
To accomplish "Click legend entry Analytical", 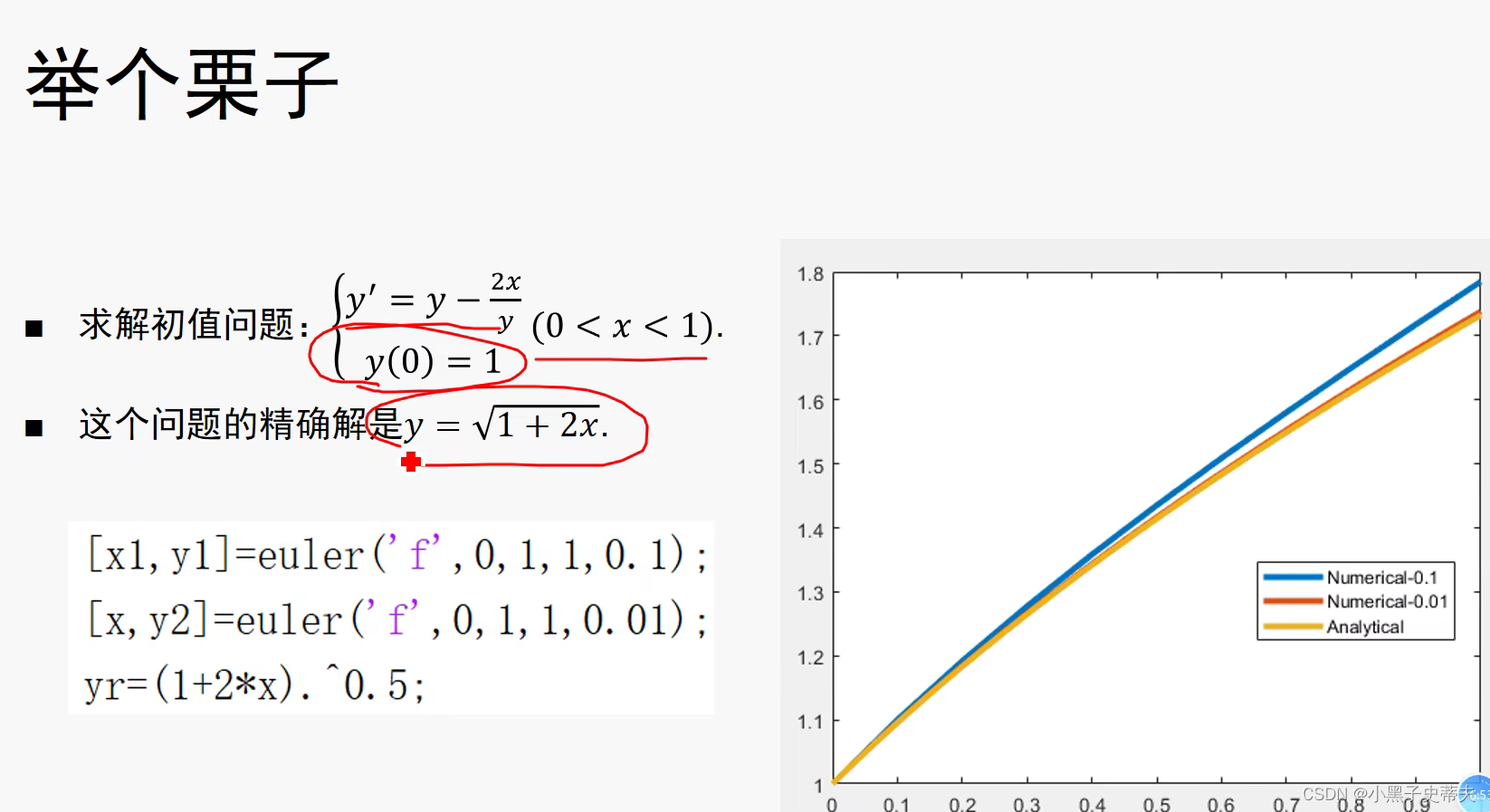I will (x=1365, y=626).
